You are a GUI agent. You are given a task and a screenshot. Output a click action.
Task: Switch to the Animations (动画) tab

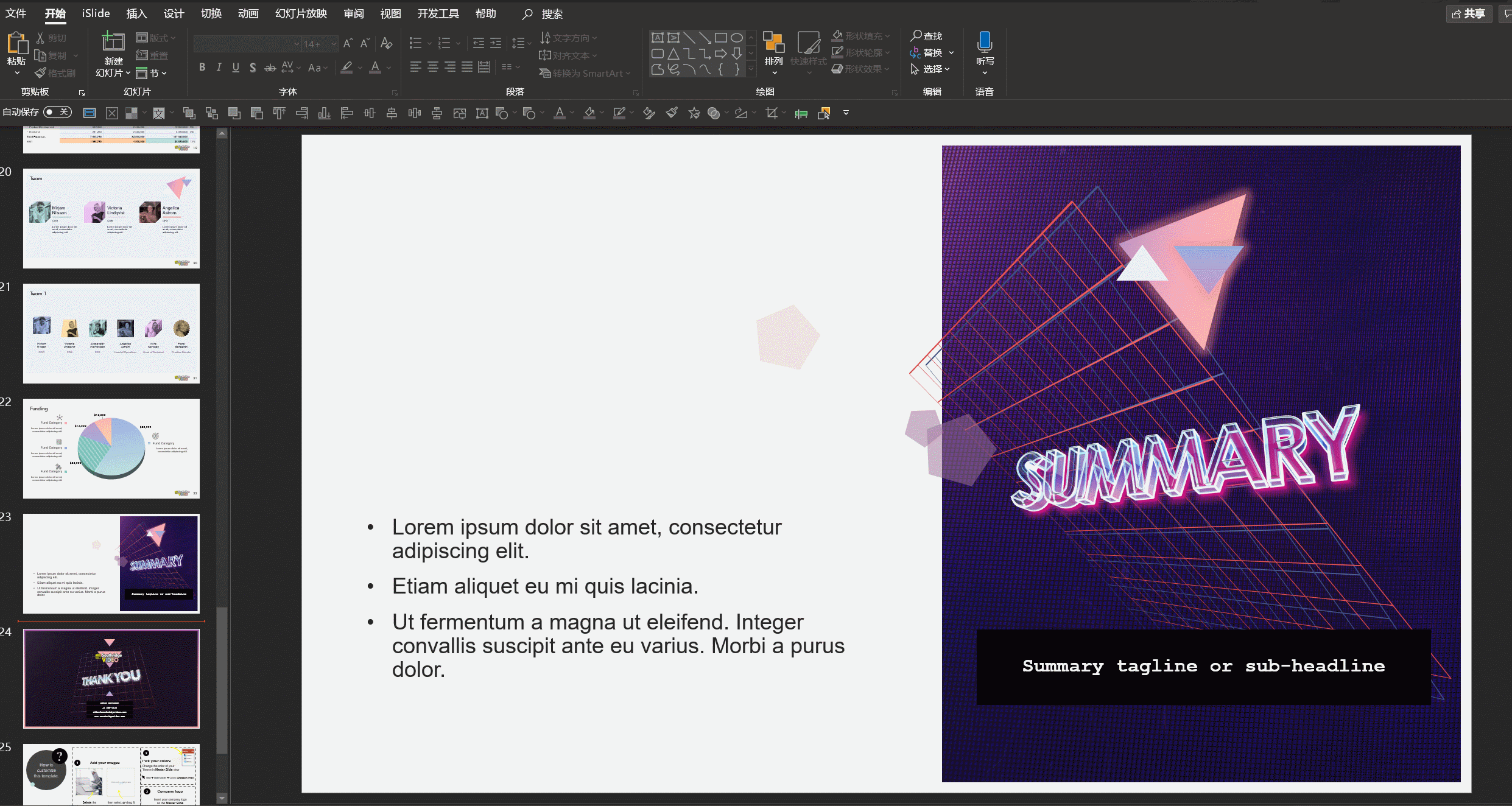tap(248, 13)
